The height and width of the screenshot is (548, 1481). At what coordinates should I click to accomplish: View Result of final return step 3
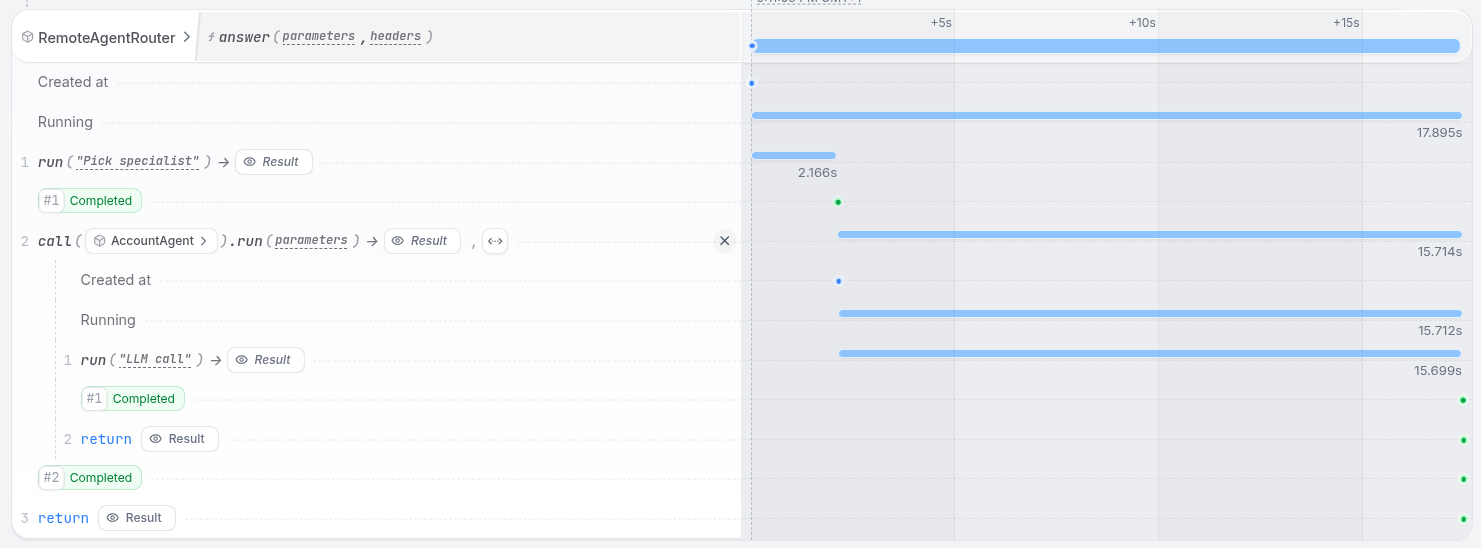[x=137, y=518]
